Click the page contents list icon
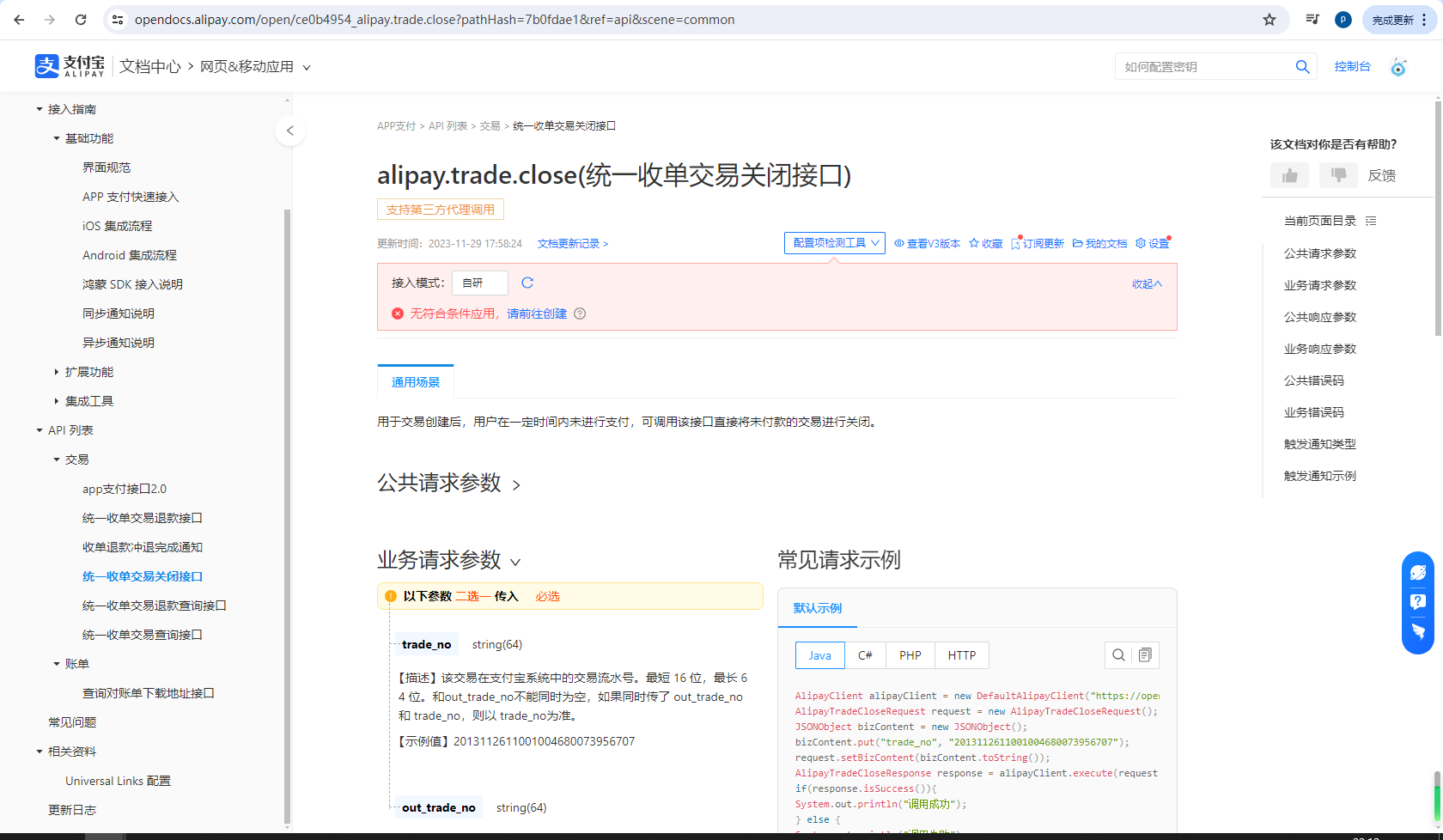Image resolution: width=1443 pixels, height=840 pixels. pyautogui.click(x=1371, y=221)
